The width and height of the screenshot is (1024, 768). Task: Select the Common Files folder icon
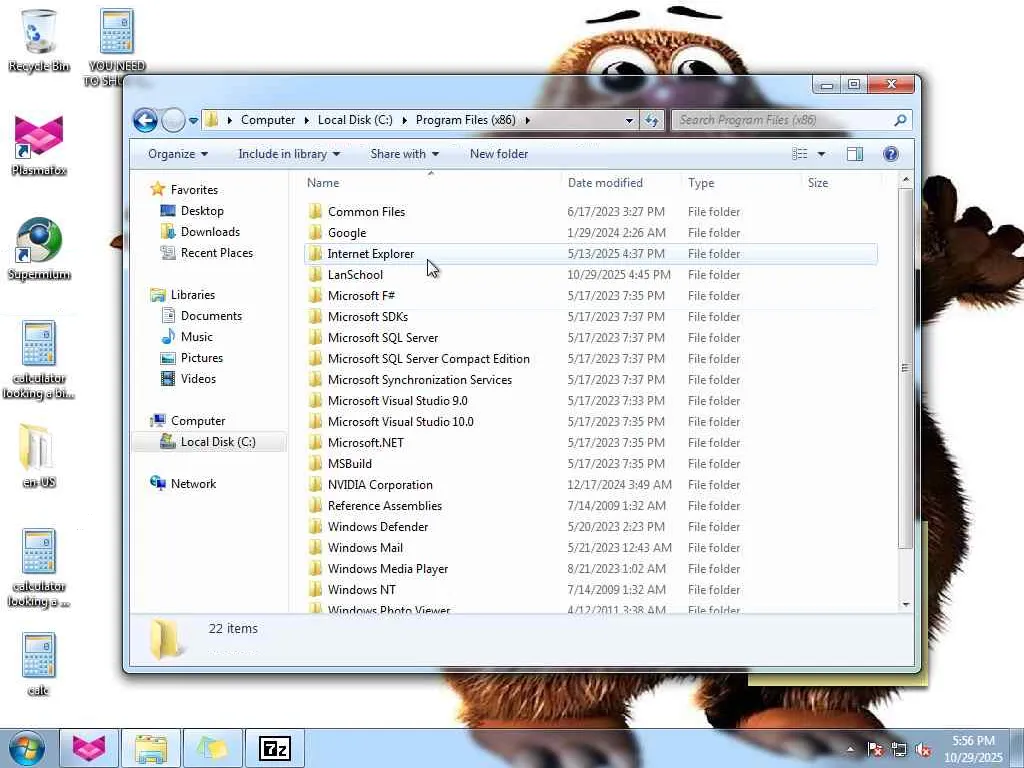[315, 212]
